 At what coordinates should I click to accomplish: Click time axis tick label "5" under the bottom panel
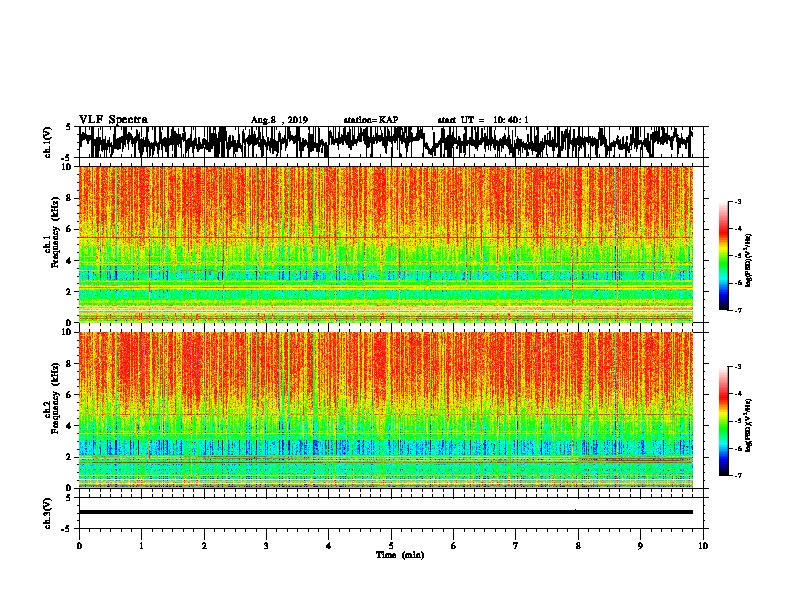click(x=391, y=546)
